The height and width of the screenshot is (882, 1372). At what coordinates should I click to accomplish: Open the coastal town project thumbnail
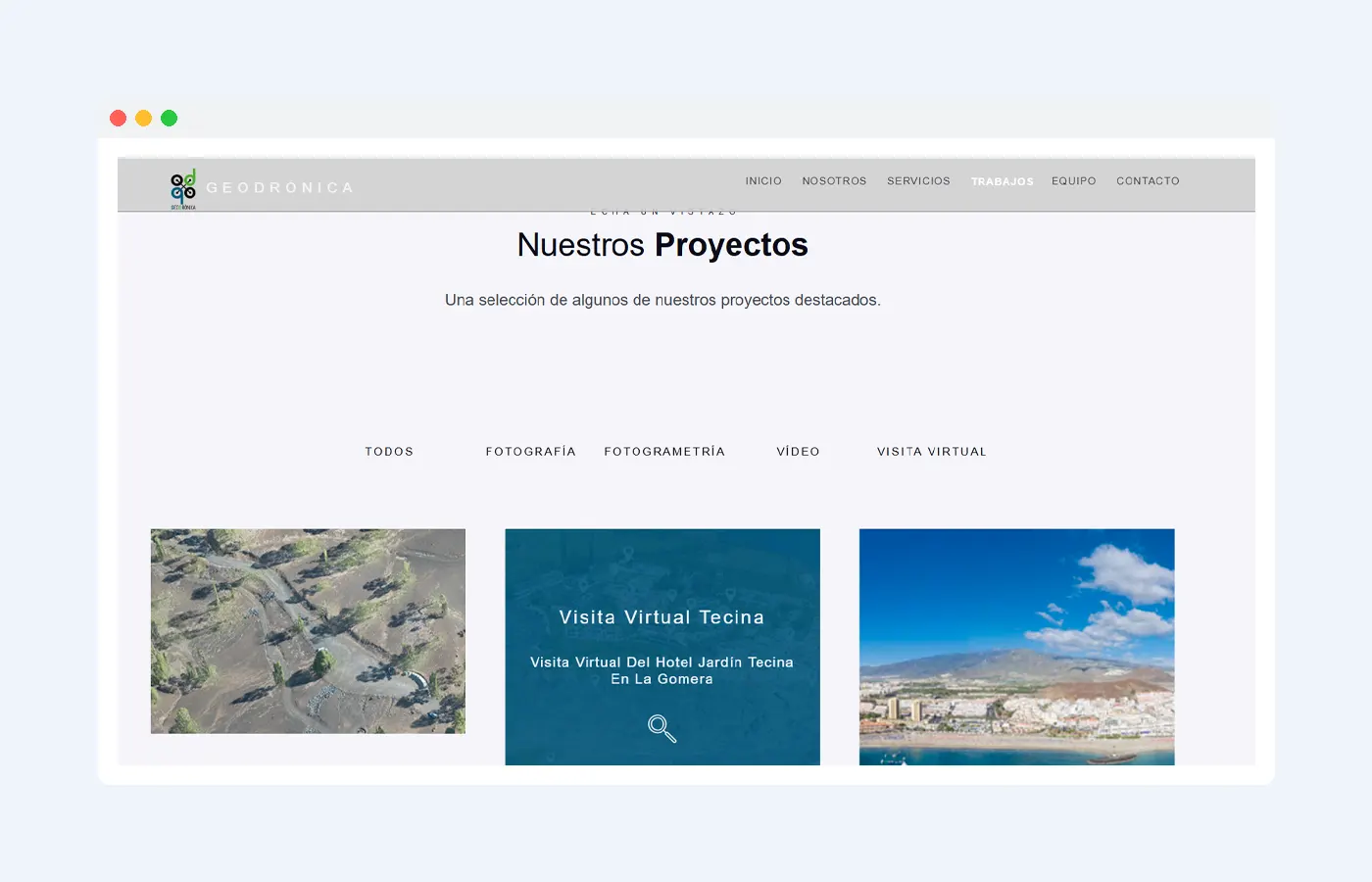point(1016,647)
